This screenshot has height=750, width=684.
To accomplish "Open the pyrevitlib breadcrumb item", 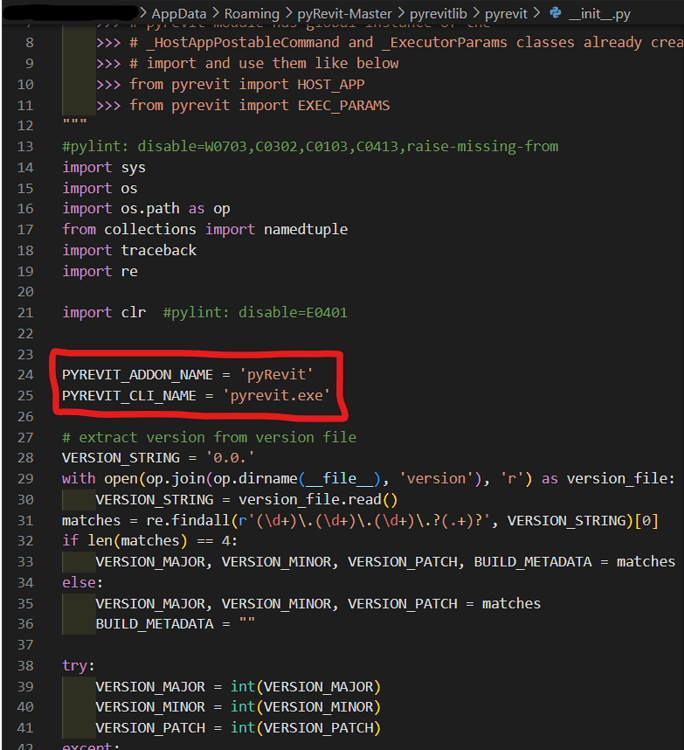I will click(x=443, y=13).
